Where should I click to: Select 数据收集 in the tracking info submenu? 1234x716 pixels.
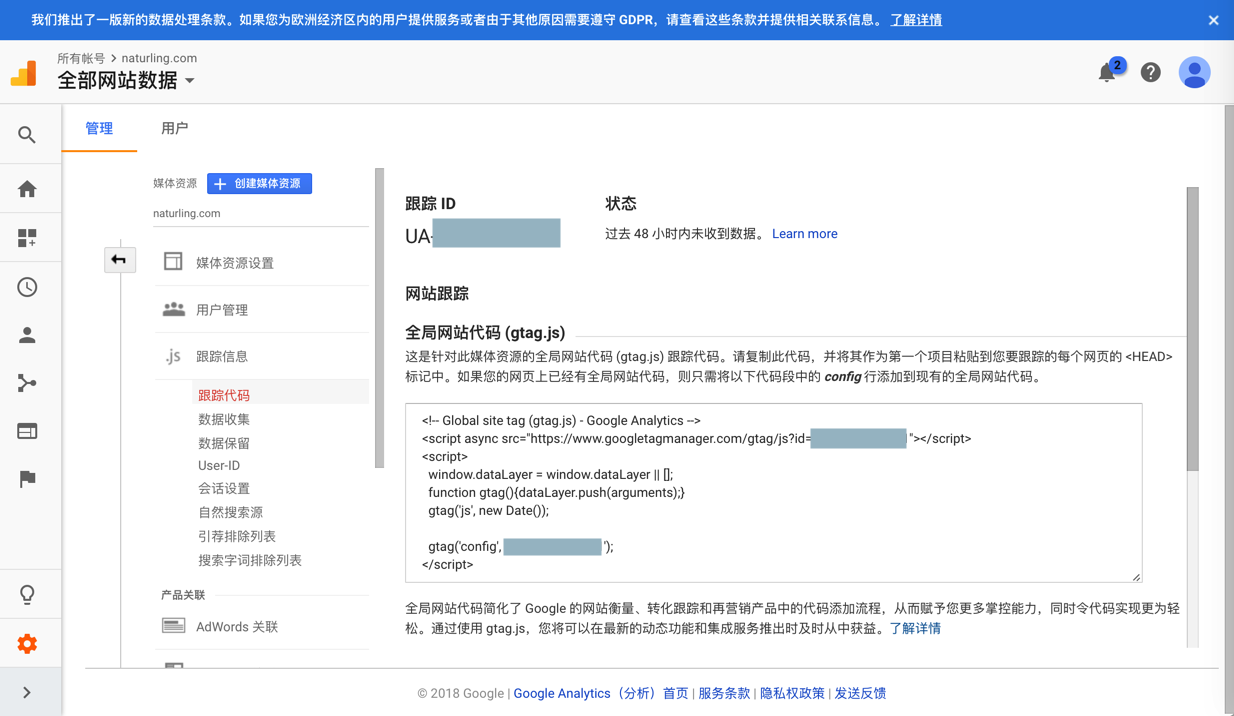point(224,419)
